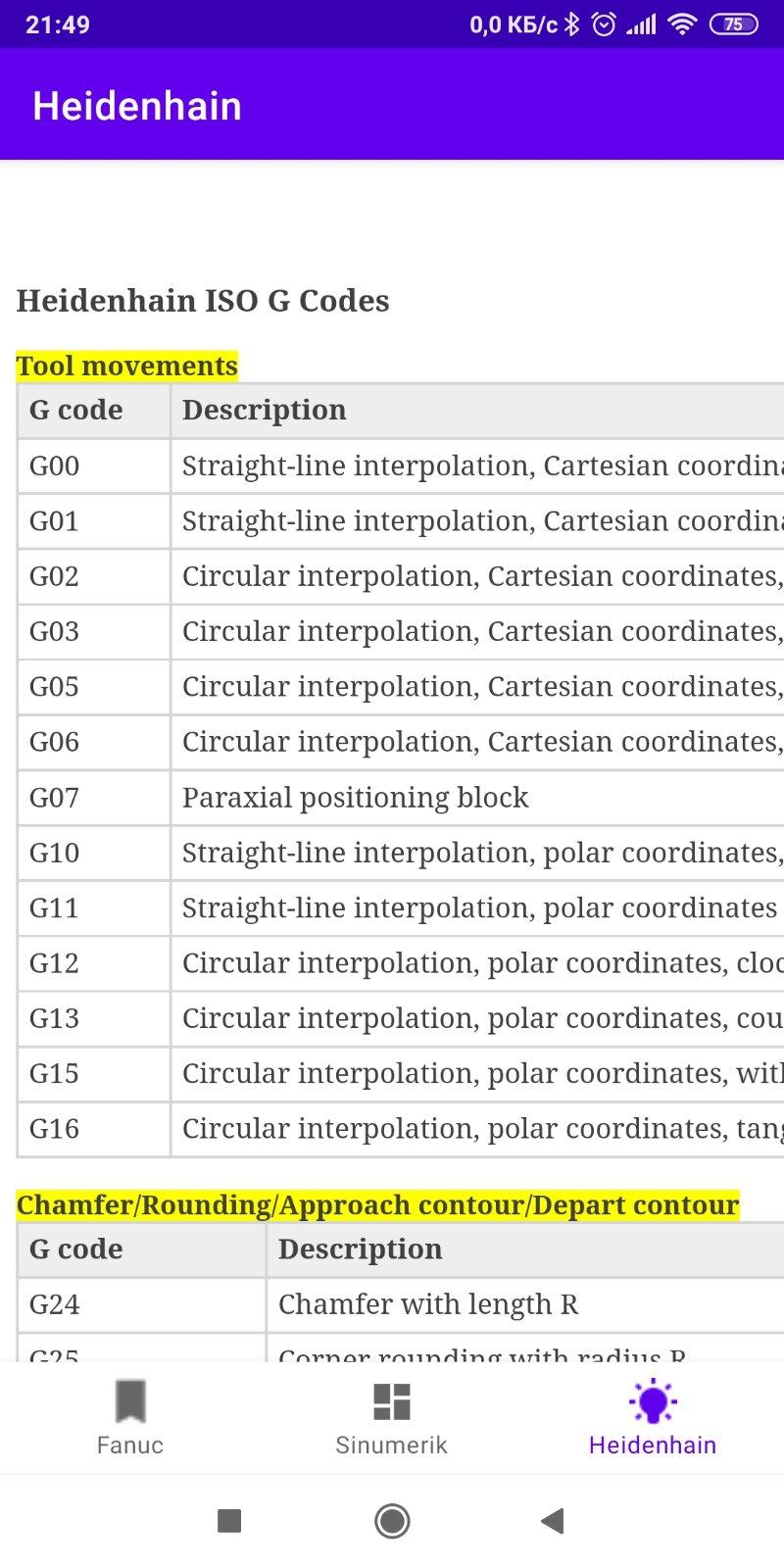Tap the alarm clock status icon
Image resolution: width=784 pixels, height=1568 pixels.
(x=604, y=24)
